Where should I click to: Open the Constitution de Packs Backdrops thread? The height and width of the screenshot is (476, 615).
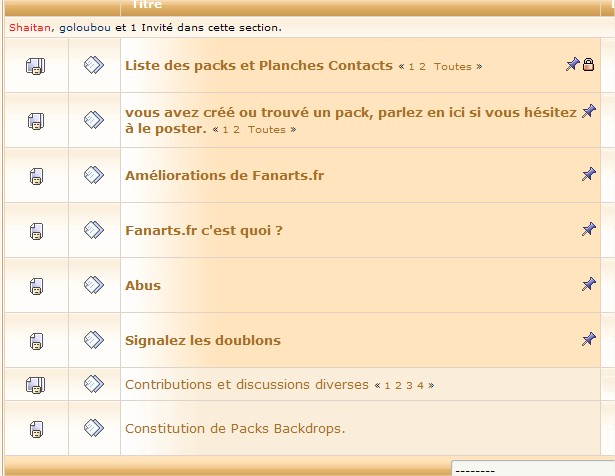pyautogui.click(x=234, y=429)
